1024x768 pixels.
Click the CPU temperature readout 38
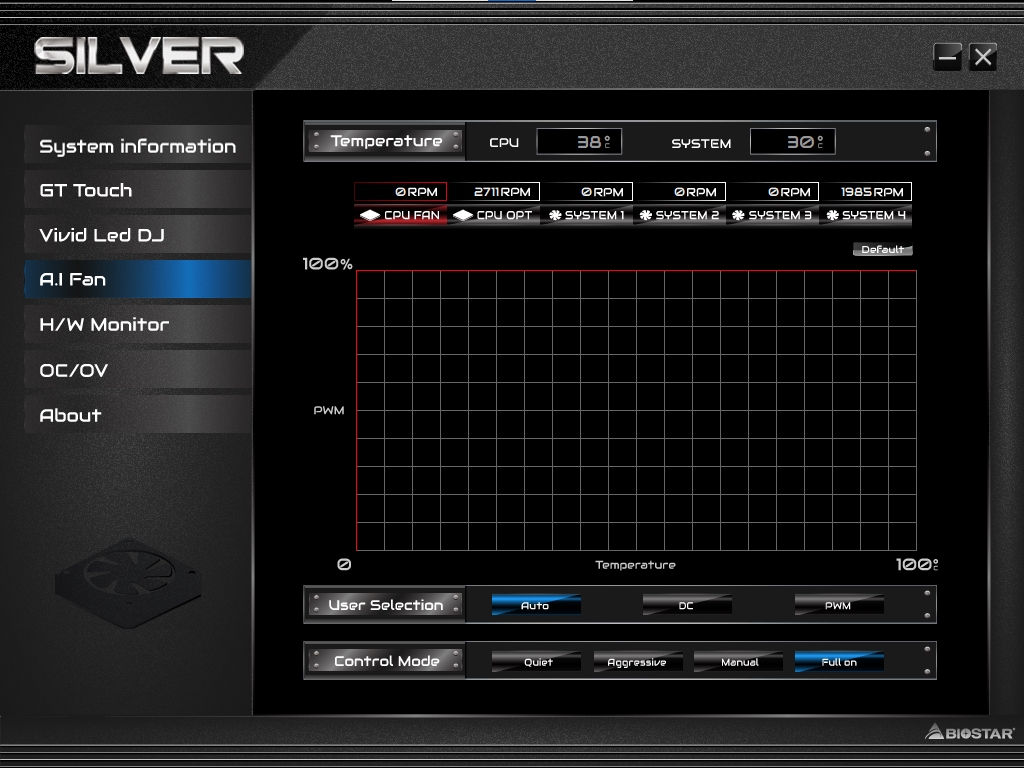pyautogui.click(x=579, y=142)
